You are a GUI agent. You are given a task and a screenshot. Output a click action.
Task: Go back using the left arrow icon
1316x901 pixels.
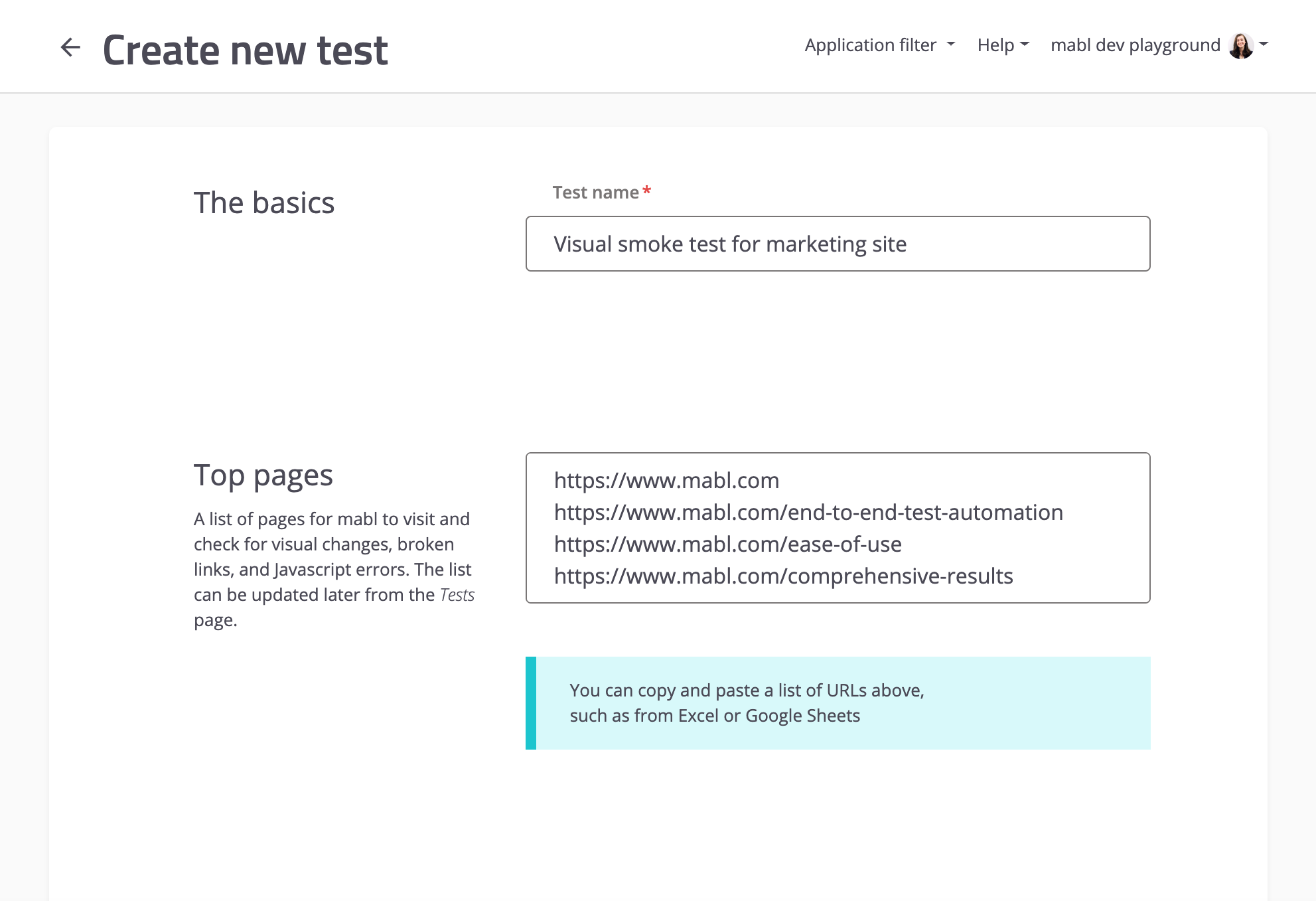(x=70, y=47)
